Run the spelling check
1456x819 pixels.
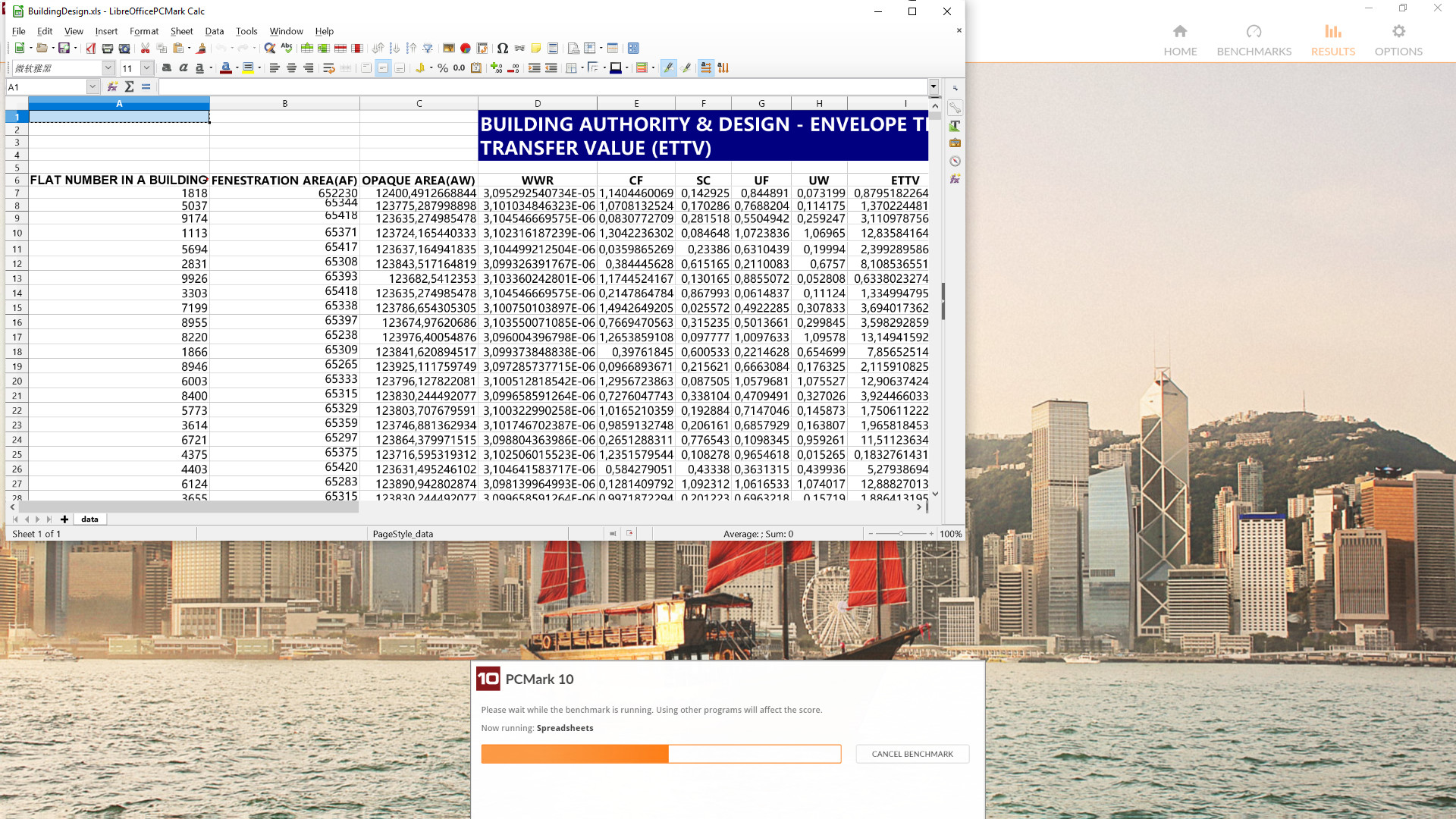(287, 48)
